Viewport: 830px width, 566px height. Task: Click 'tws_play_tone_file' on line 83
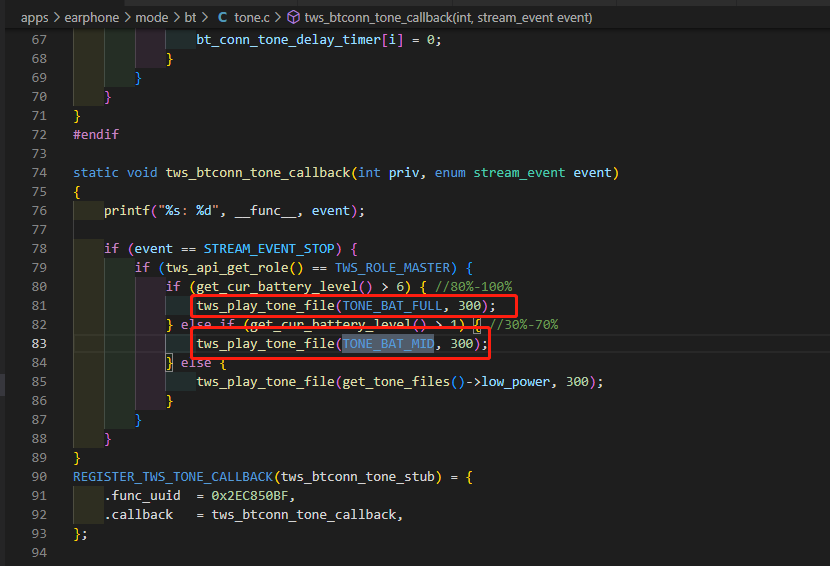265,344
